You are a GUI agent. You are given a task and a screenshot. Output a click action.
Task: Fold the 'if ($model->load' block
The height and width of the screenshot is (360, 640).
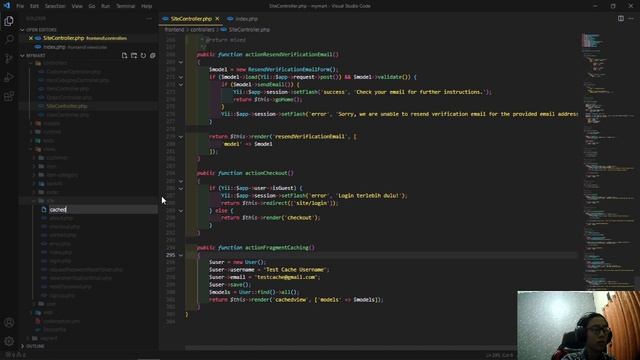pos(181,77)
